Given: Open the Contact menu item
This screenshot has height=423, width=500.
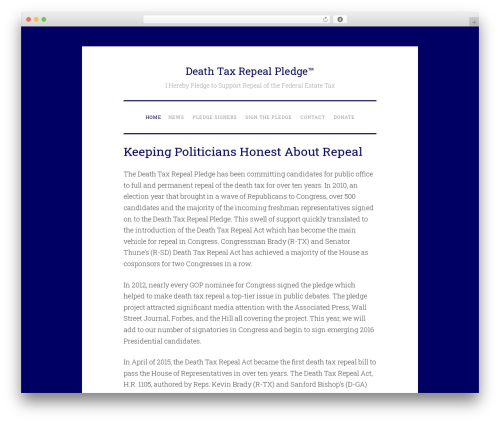Looking at the screenshot, I should pos(313,117).
